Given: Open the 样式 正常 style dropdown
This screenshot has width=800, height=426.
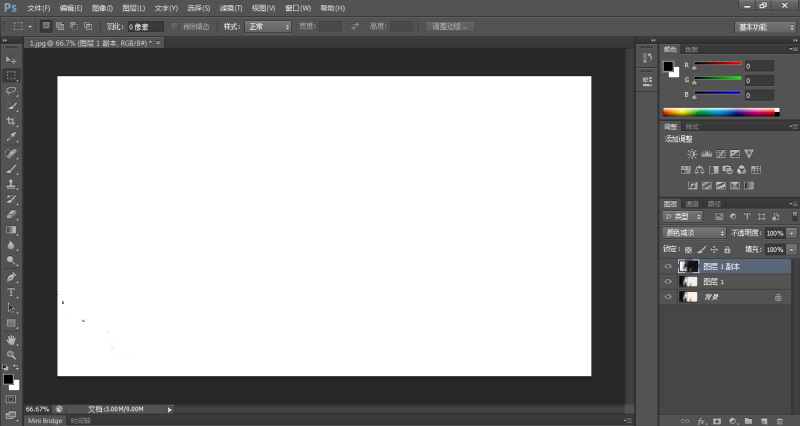Looking at the screenshot, I should coord(268,26).
